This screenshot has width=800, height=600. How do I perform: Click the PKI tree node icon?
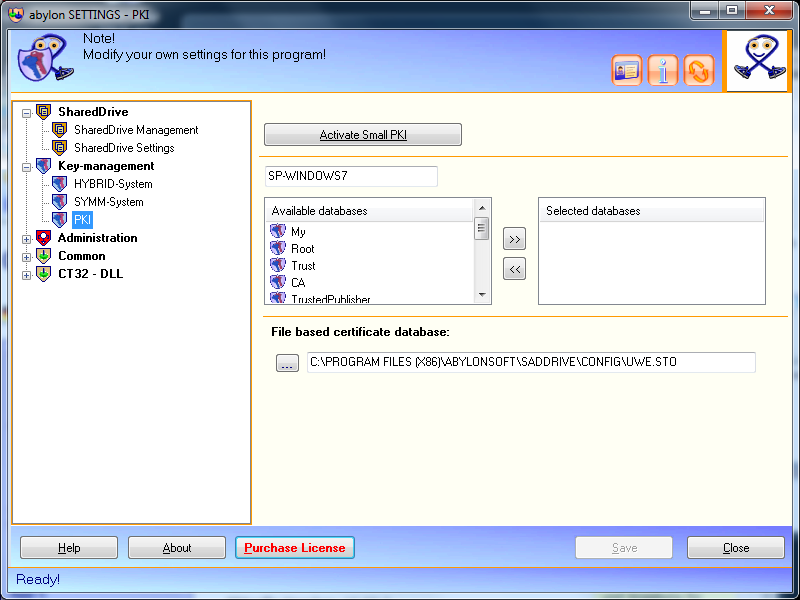pyautogui.click(x=60, y=220)
